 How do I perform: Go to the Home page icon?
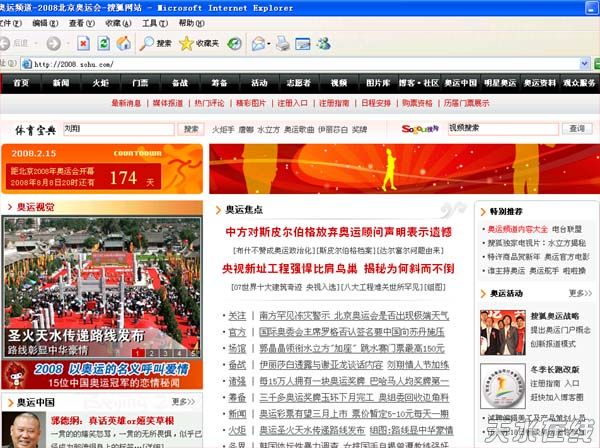(x=123, y=43)
